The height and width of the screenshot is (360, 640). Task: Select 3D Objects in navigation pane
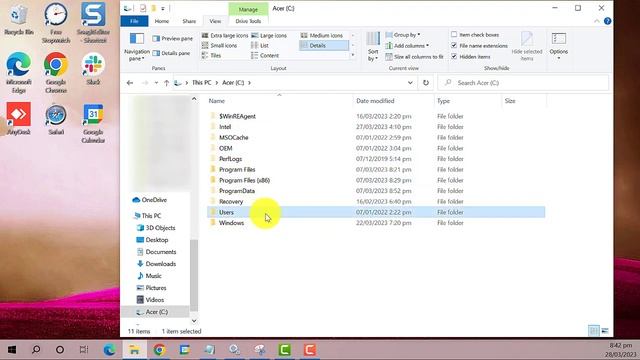[x=160, y=228]
